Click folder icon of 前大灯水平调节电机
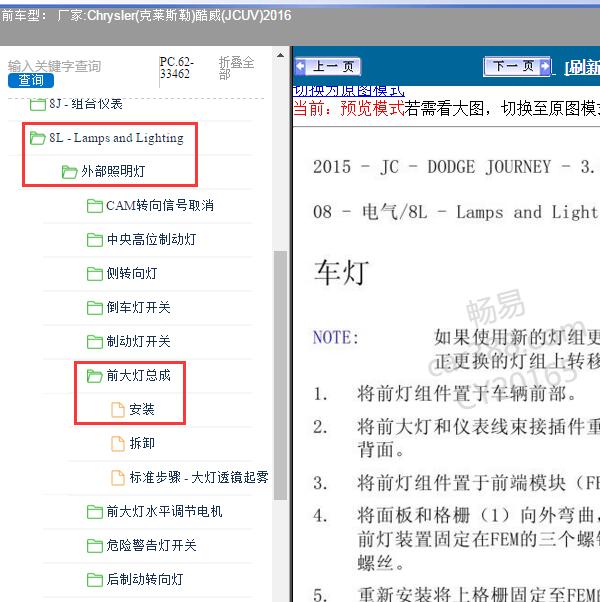The image size is (600, 602). click(94, 512)
